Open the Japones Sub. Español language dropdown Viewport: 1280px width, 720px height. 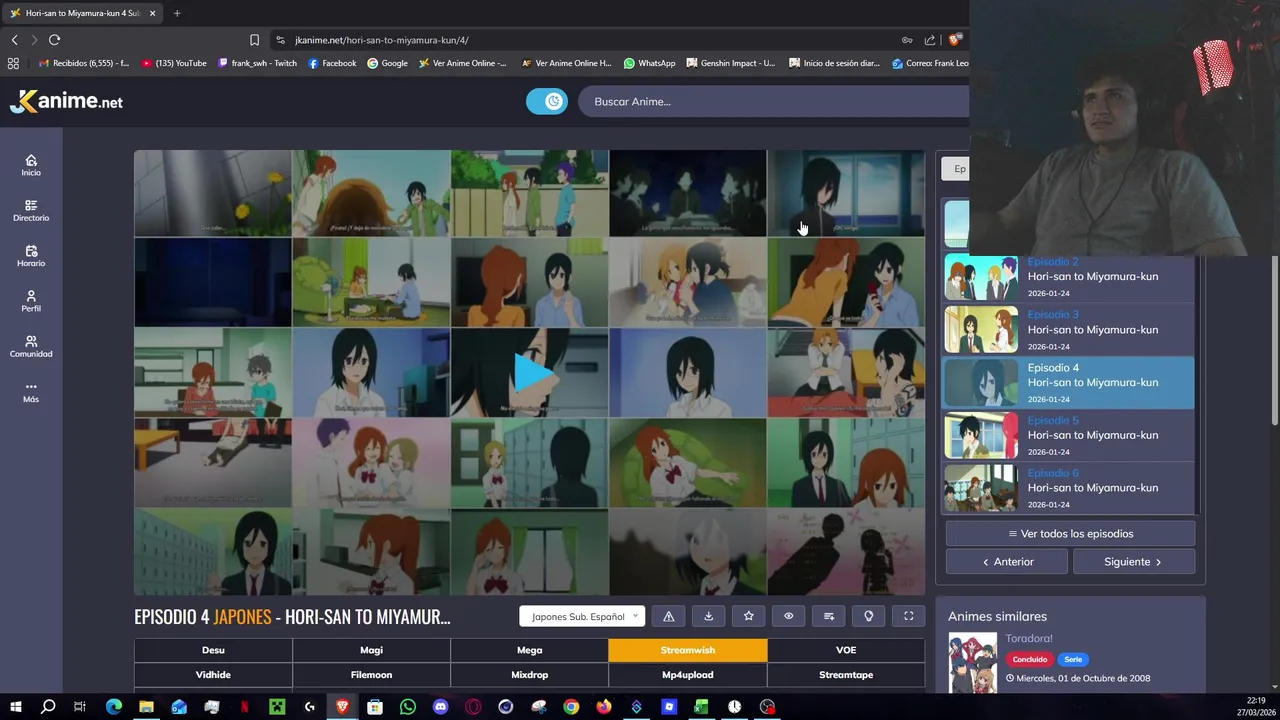pos(582,616)
